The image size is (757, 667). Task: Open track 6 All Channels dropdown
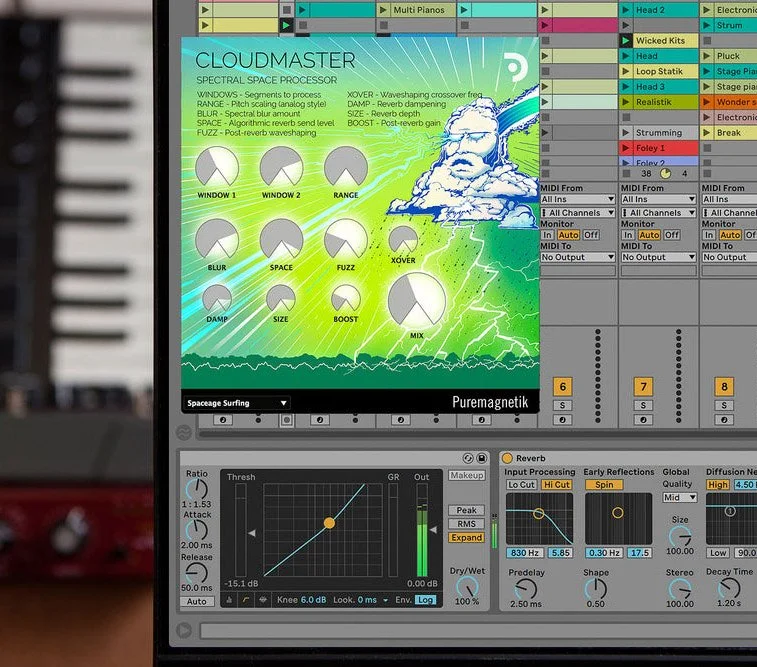(x=577, y=213)
